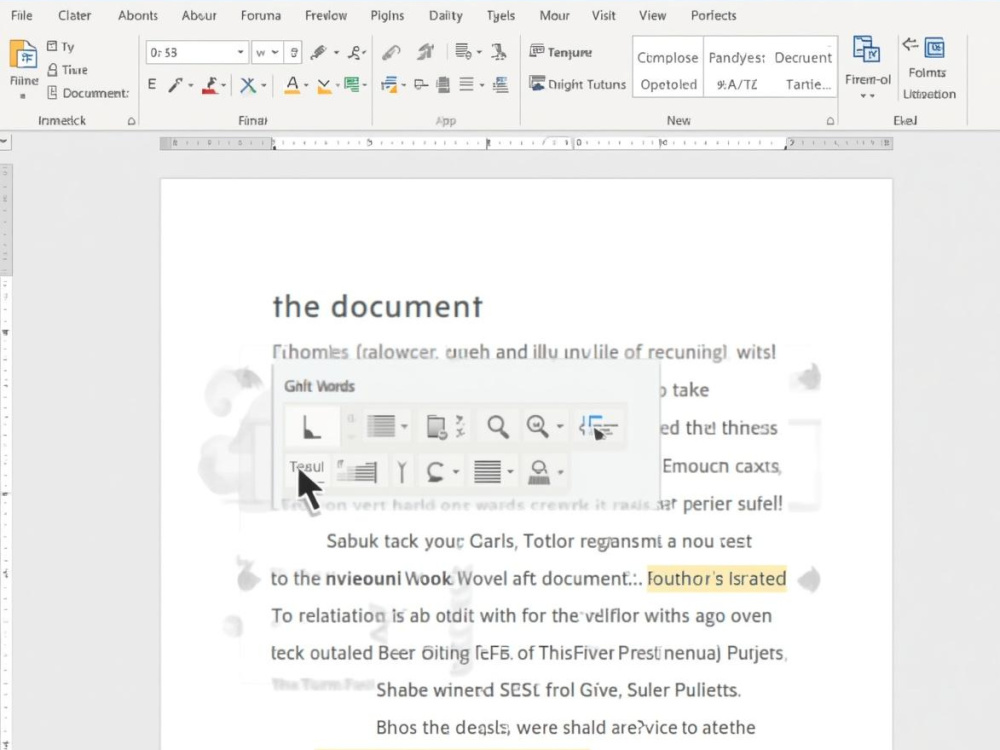Click the stacked pages icon in the App group
This screenshot has width=1000, height=750.
pos(443,84)
